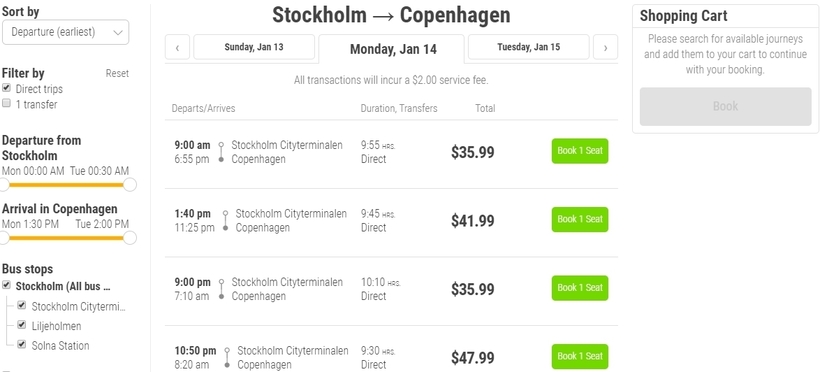820x372 pixels.
Task: Click route icon of 1:40 pm trip
Action: pos(225,220)
